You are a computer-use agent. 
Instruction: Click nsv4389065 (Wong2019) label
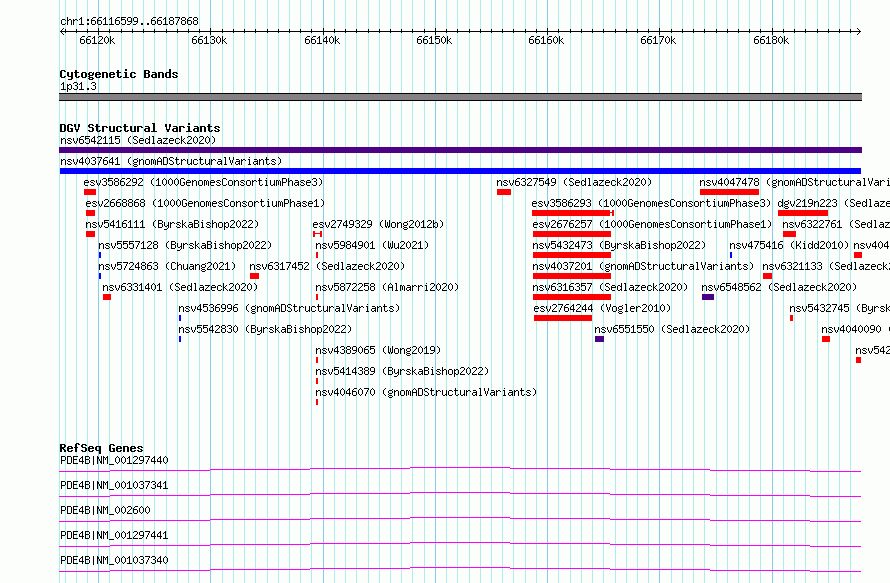point(378,350)
